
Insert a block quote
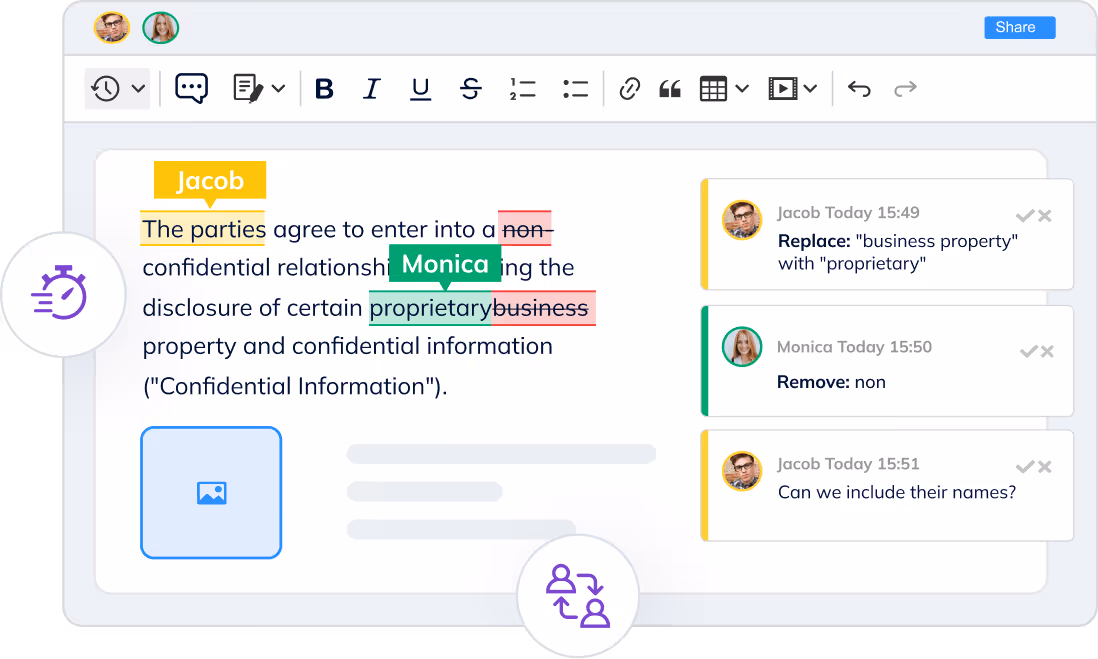tap(670, 89)
